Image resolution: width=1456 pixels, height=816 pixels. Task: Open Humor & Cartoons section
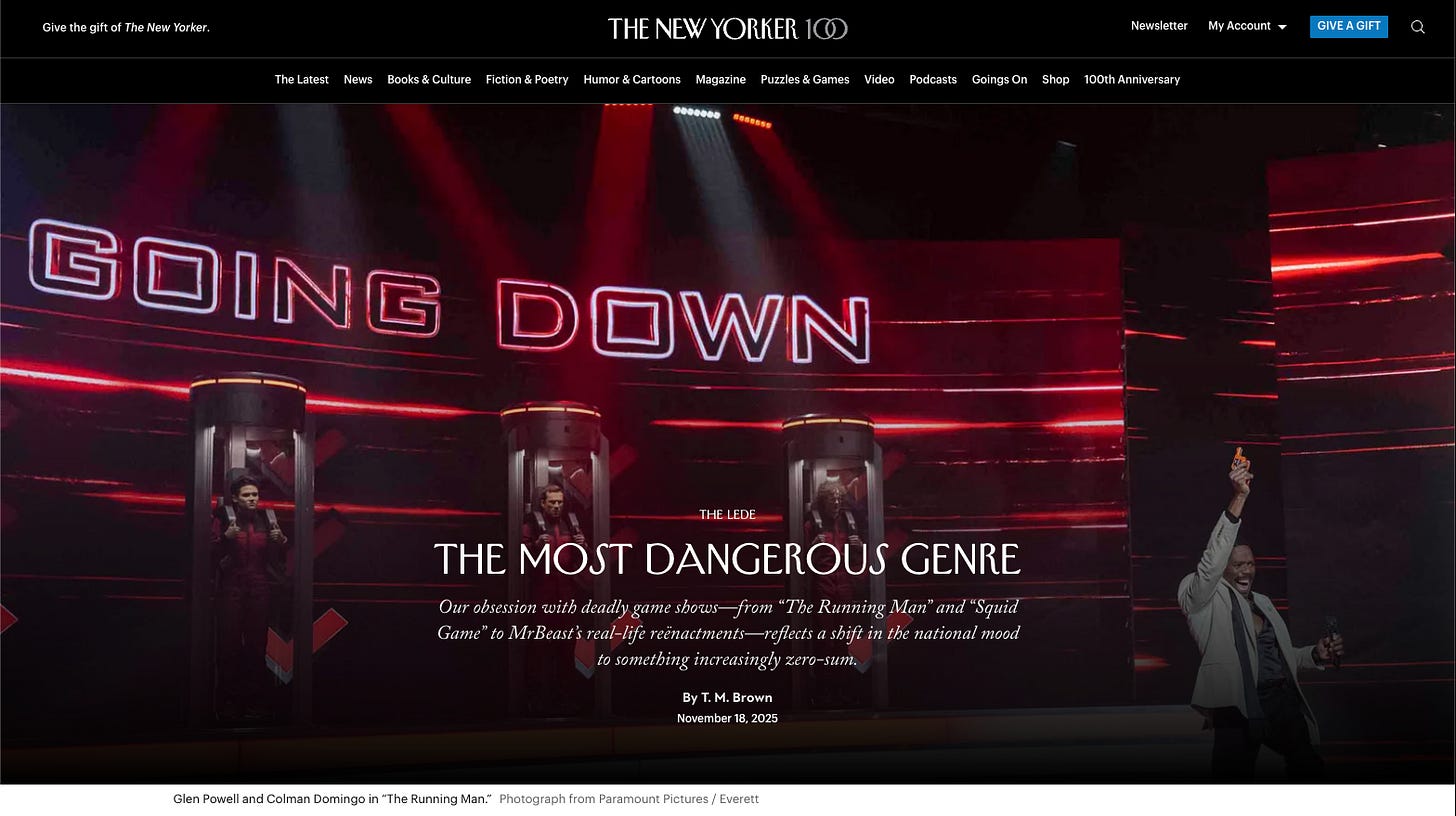(x=632, y=80)
